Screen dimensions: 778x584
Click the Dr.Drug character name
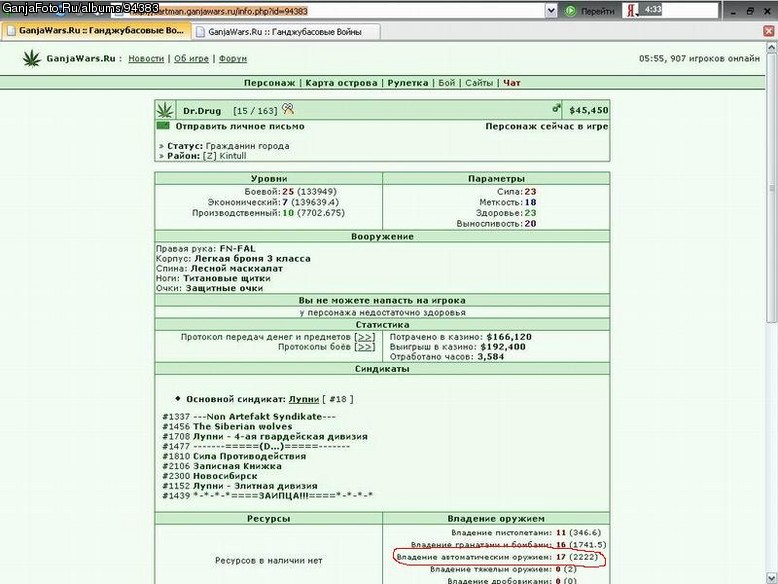coord(202,111)
